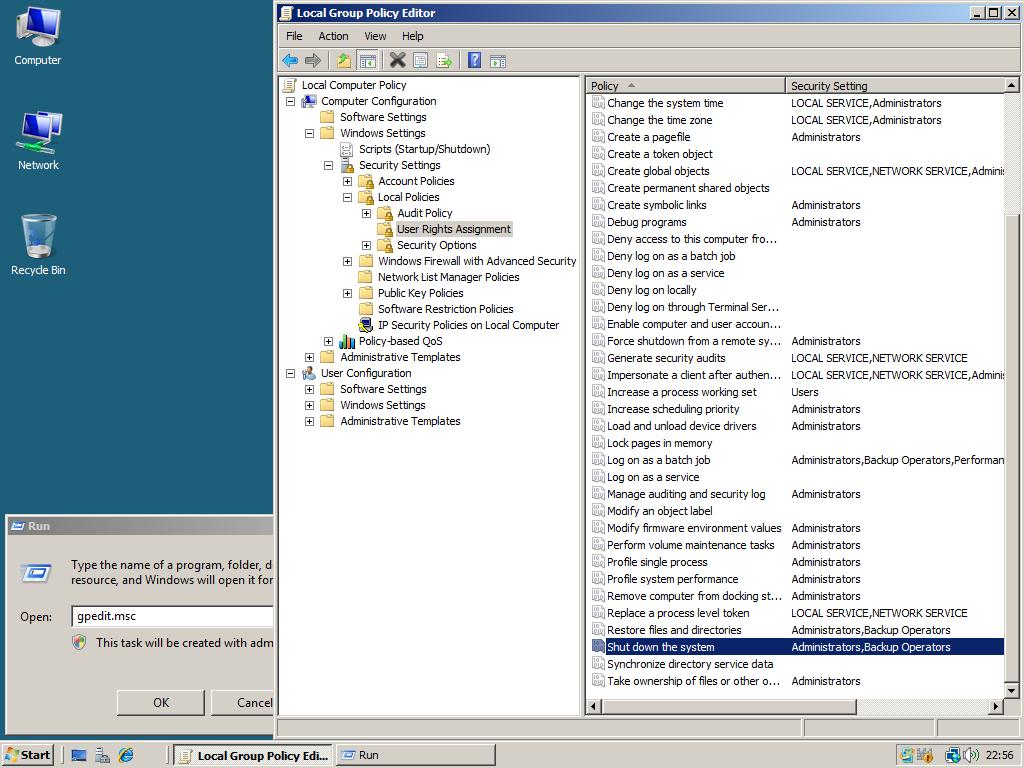Expand the Account Policies node
This screenshot has width=1024, height=768.
[347, 182]
